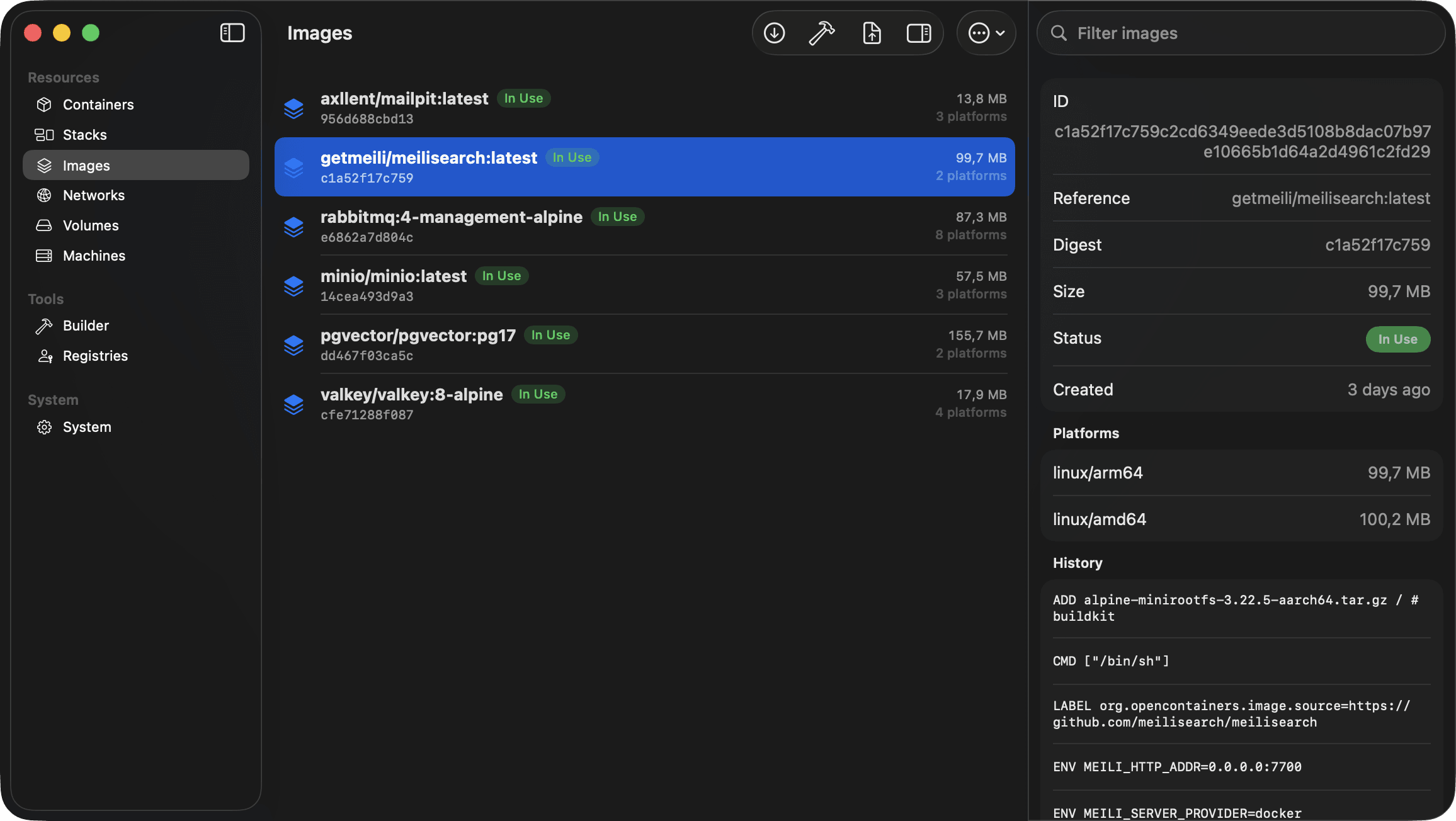The image size is (1456, 821).
Task: Close the window with the red button
Action: pyautogui.click(x=33, y=33)
